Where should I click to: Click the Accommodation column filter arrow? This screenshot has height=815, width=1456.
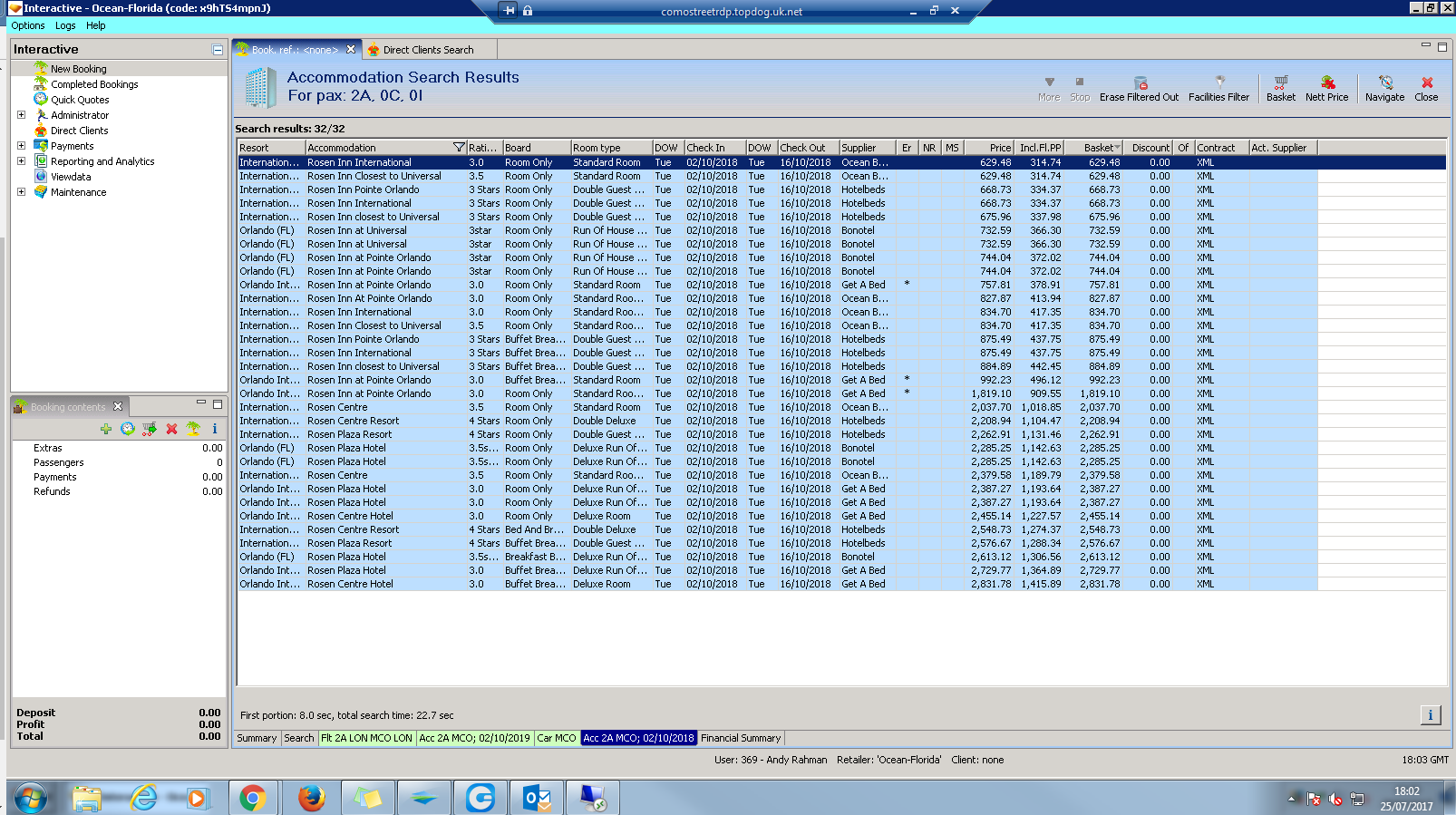(459, 148)
